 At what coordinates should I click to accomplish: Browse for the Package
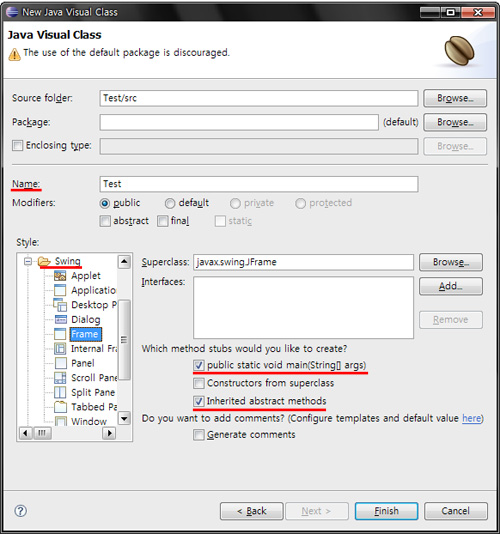455,122
